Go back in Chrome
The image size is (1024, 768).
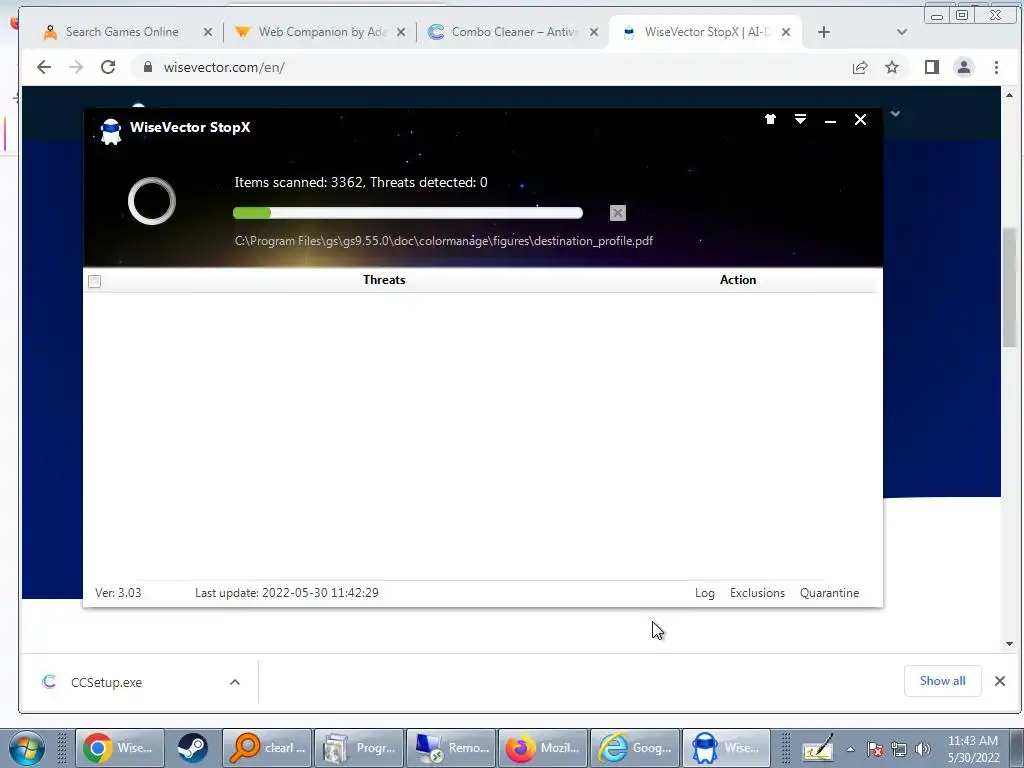click(44, 67)
